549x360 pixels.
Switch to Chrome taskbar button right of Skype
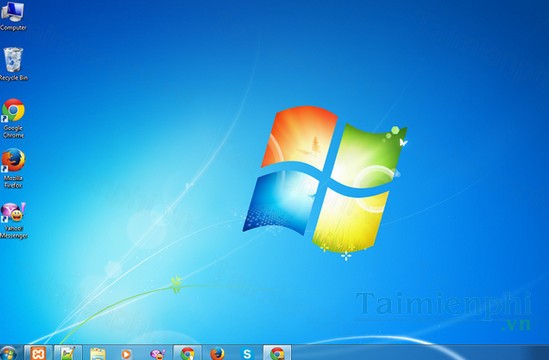pos(277,353)
